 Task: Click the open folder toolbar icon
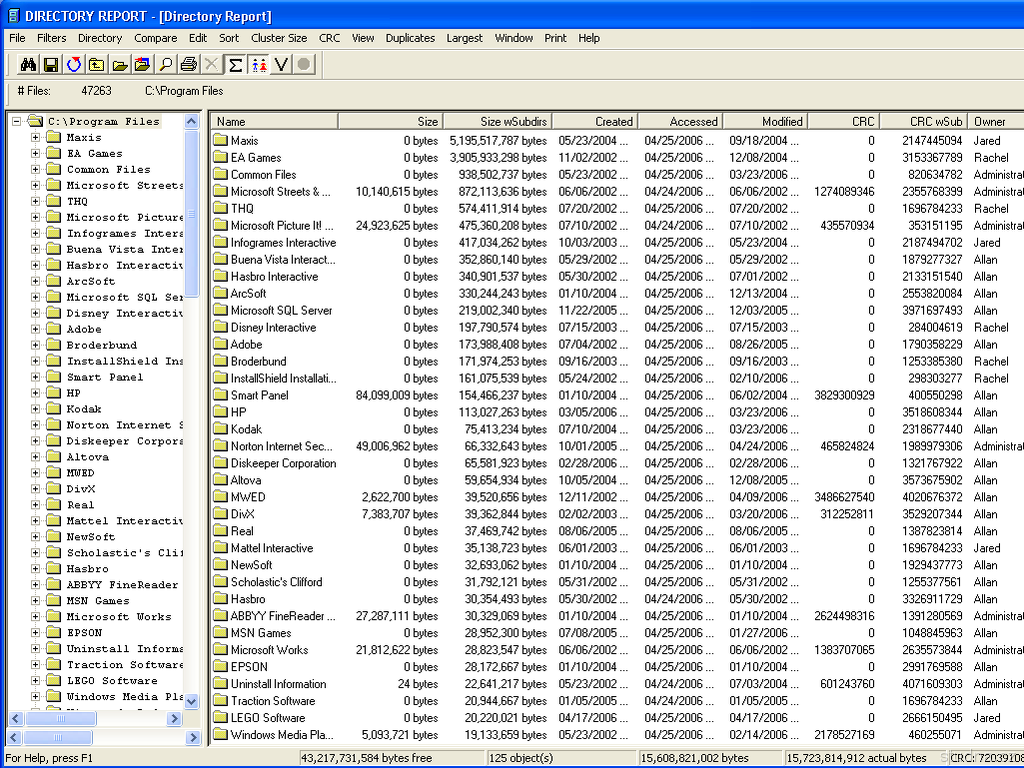(119, 65)
